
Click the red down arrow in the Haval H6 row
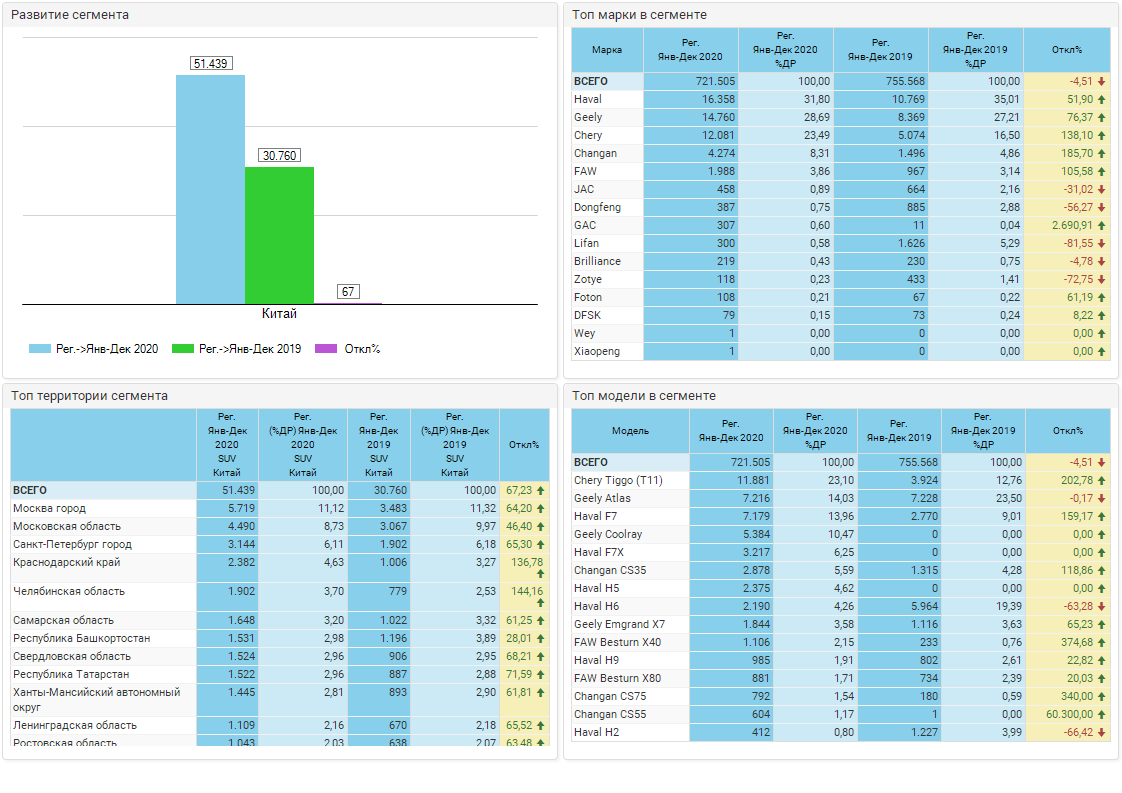click(1101, 606)
